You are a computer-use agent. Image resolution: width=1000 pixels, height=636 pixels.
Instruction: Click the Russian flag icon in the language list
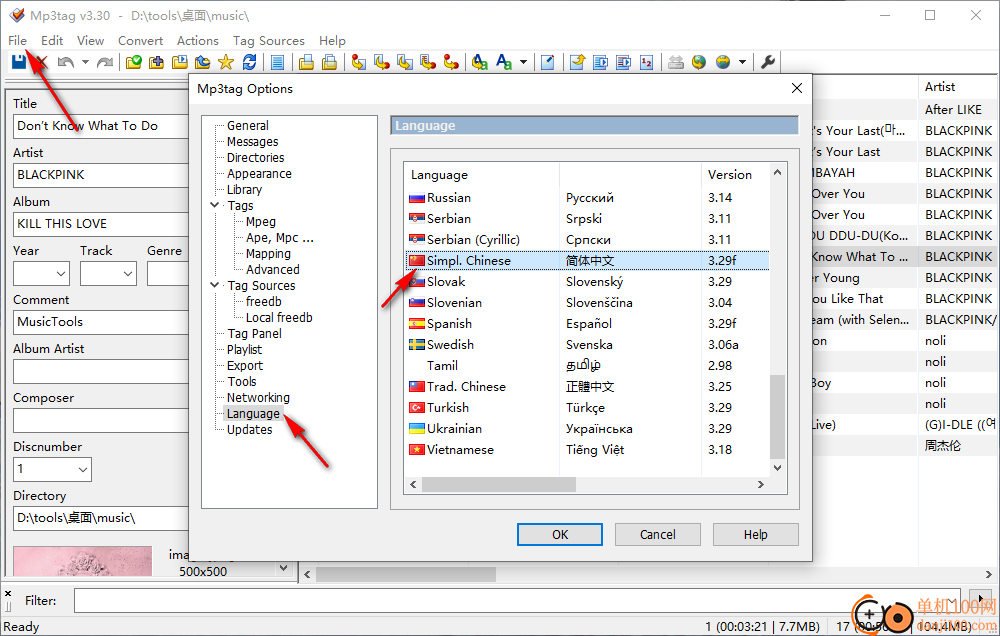point(417,198)
